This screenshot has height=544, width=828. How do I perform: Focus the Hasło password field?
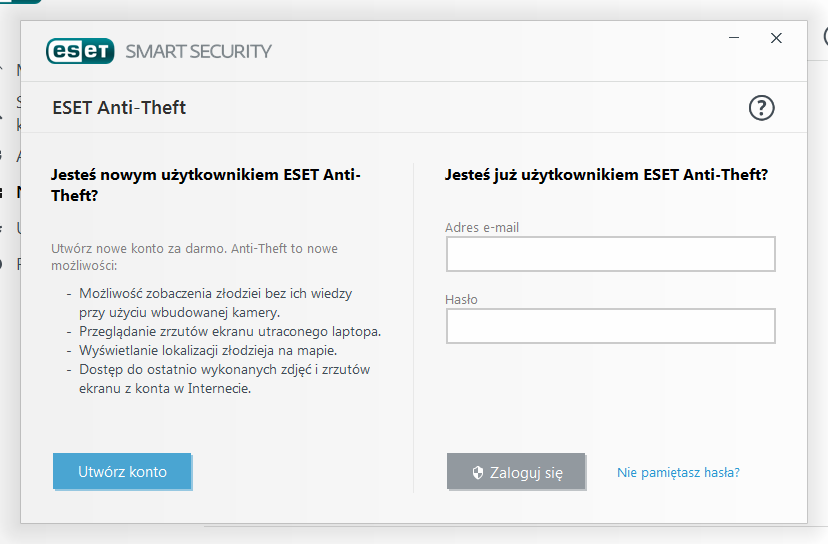coord(611,326)
